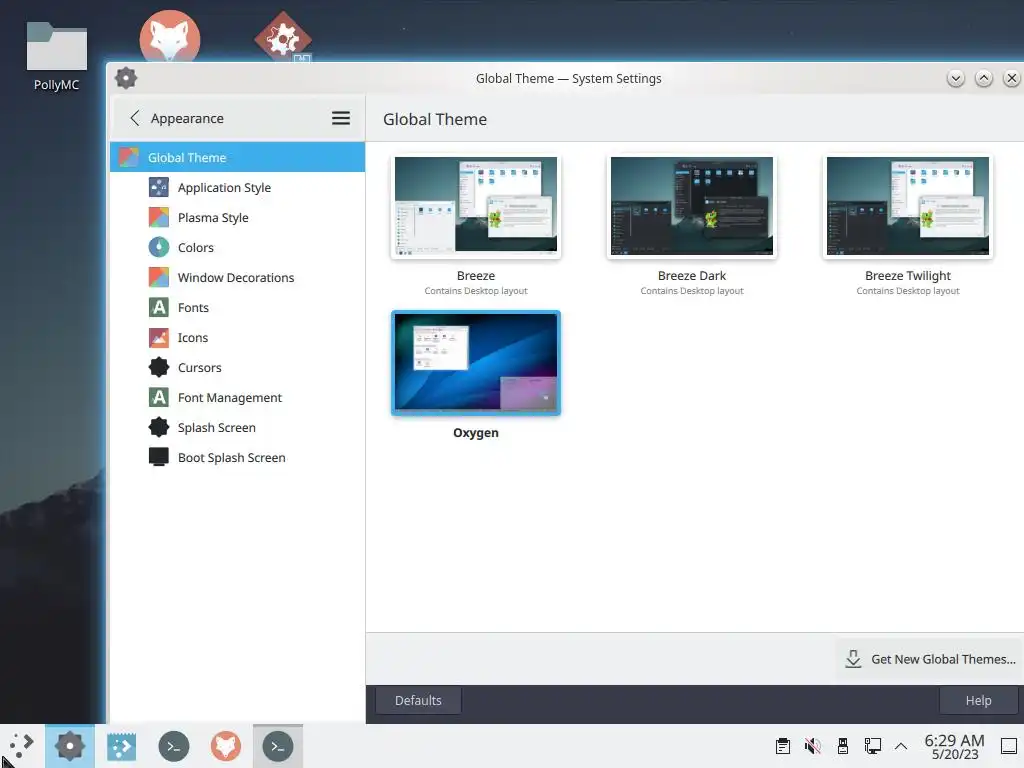This screenshot has width=1024, height=768.
Task: Open Plasma Style settings page
Action: pyautogui.click(x=238, y=217)
